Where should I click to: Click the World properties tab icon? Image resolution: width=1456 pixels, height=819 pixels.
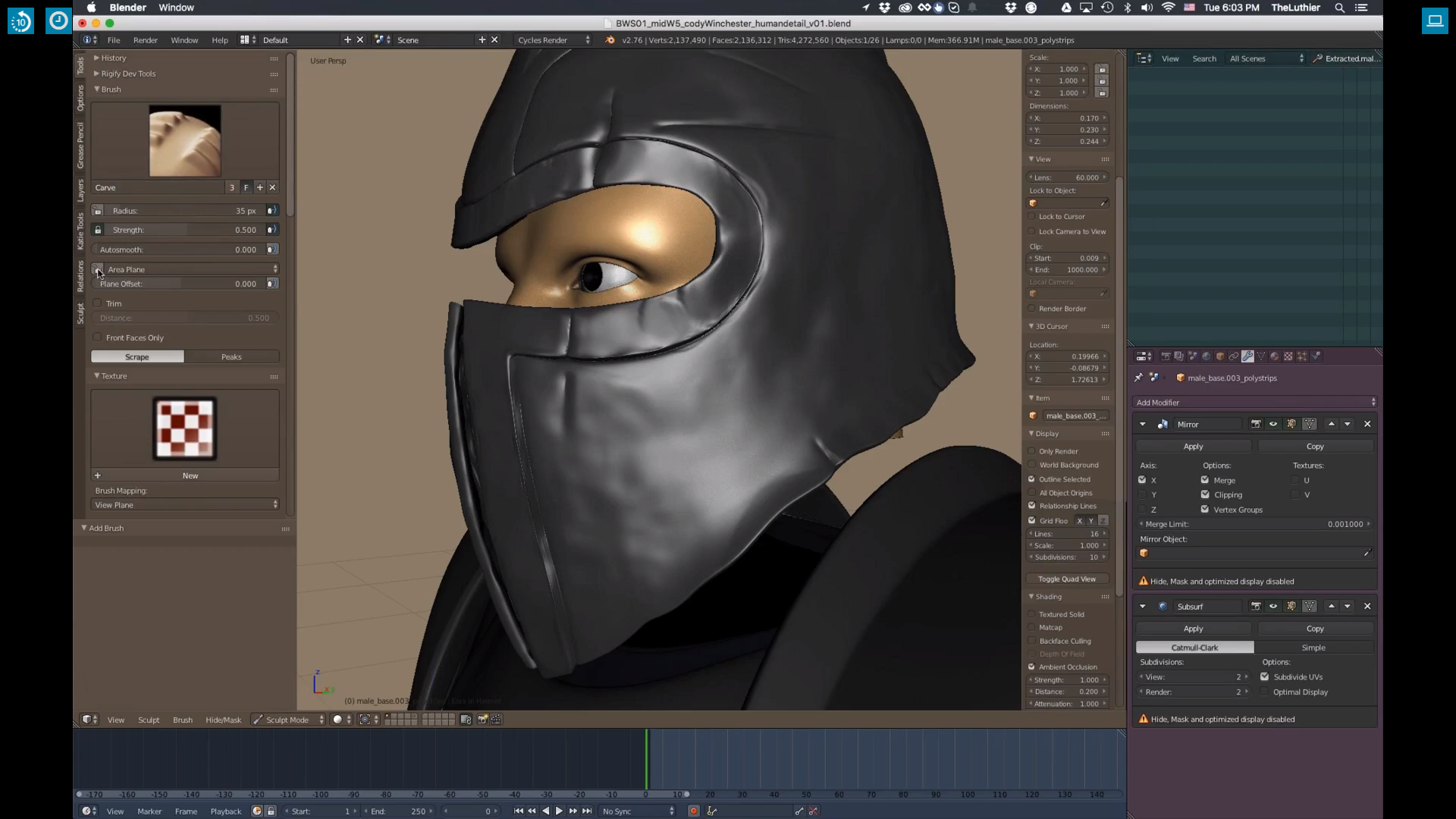point(1207,356)
